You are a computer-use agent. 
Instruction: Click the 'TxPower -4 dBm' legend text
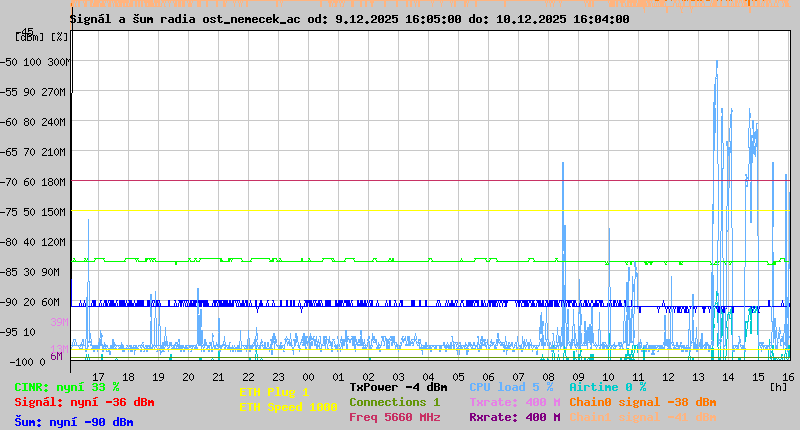[398, 387]
